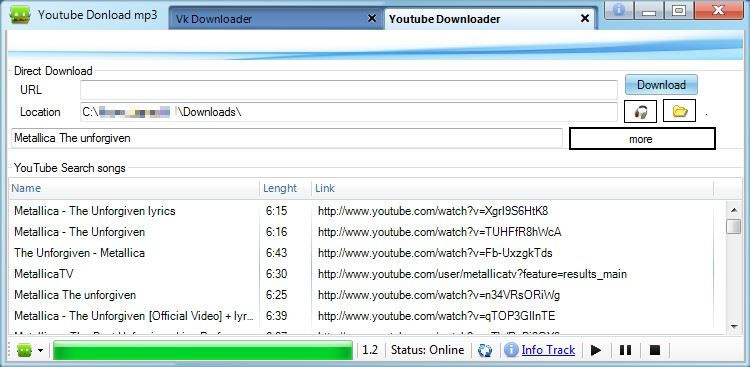The width and height of the screenshot is (750, 367).
Task: Click the metallicatv user link cell
Action: pos(472,274)
